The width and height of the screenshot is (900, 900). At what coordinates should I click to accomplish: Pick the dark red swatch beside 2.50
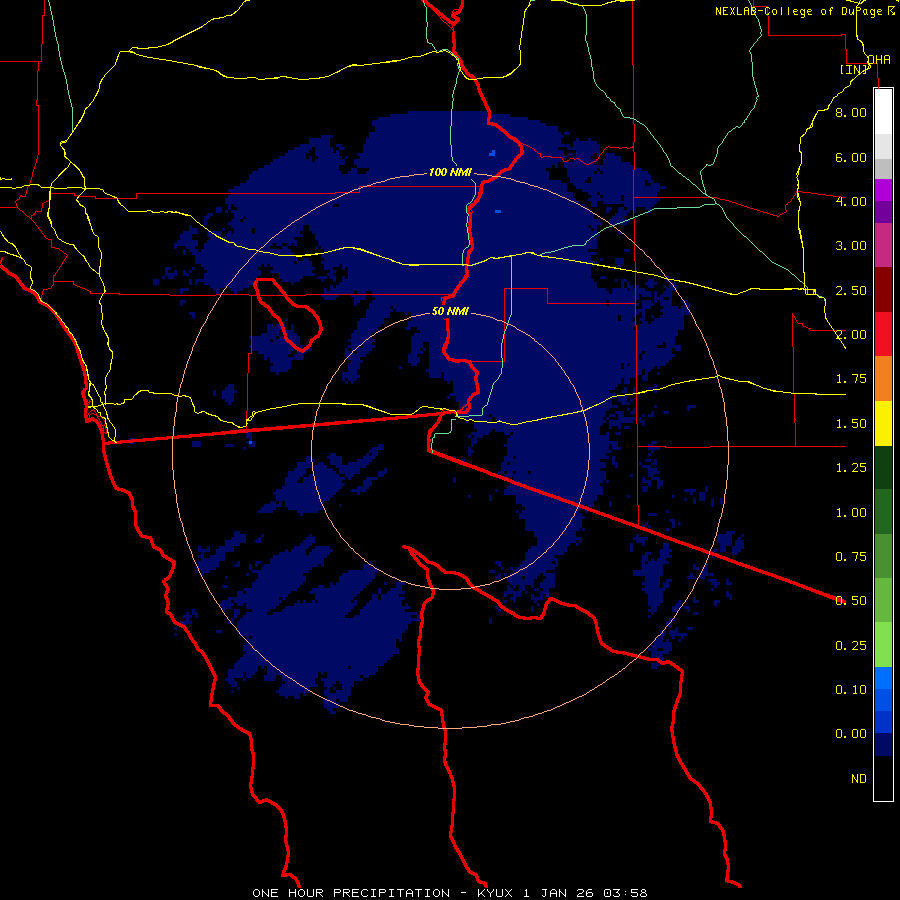(x=883, y=290)
